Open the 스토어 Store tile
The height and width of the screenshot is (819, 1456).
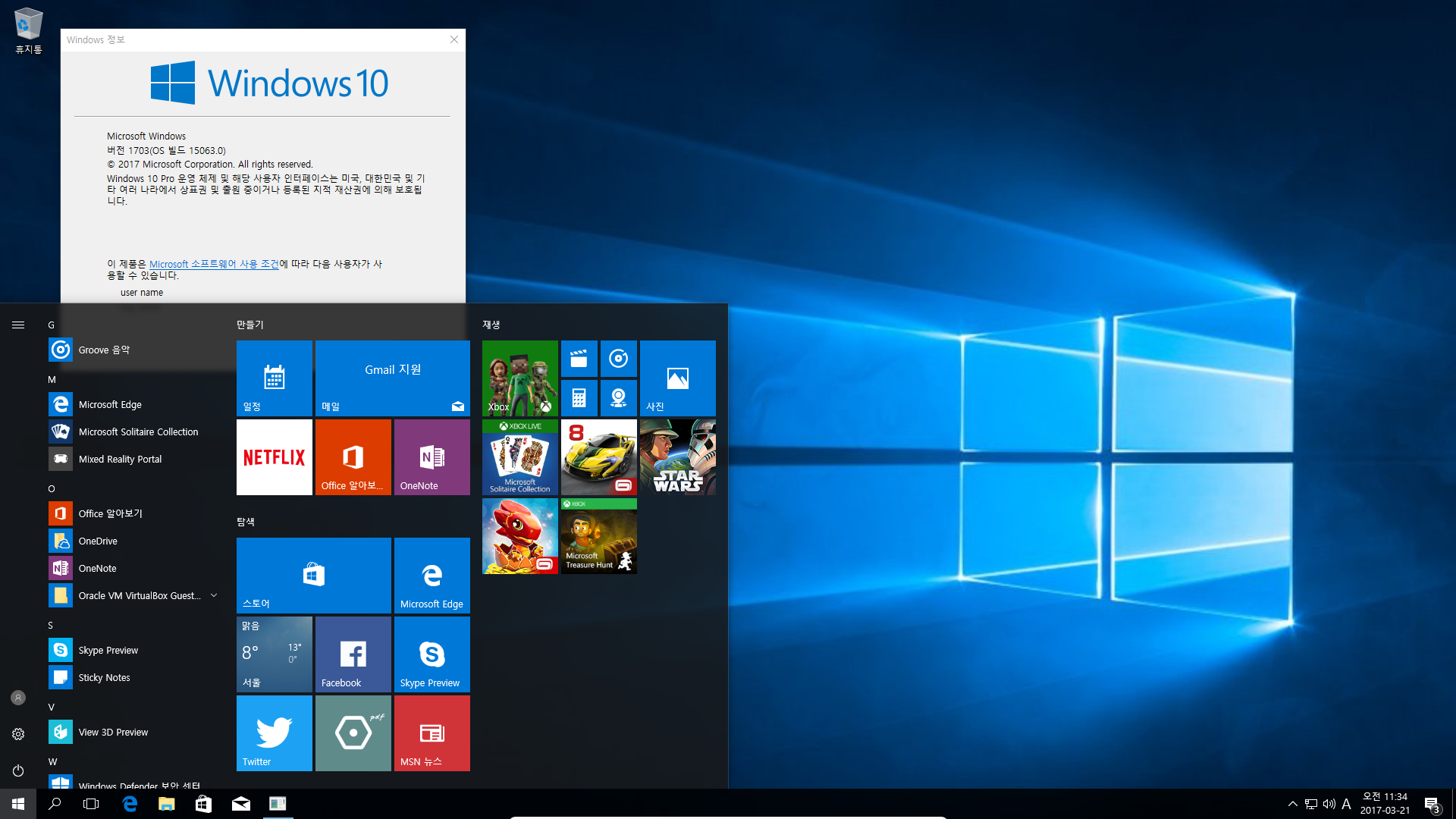(314, 576)
